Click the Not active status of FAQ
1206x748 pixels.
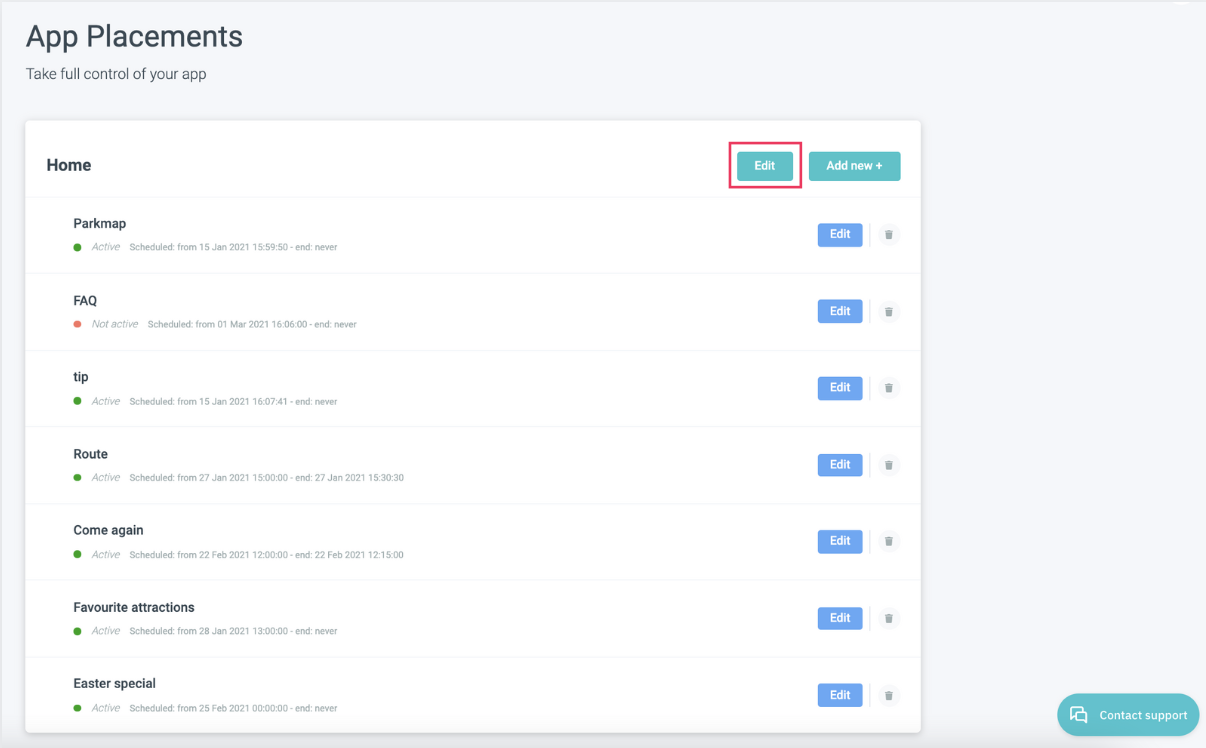115,324
